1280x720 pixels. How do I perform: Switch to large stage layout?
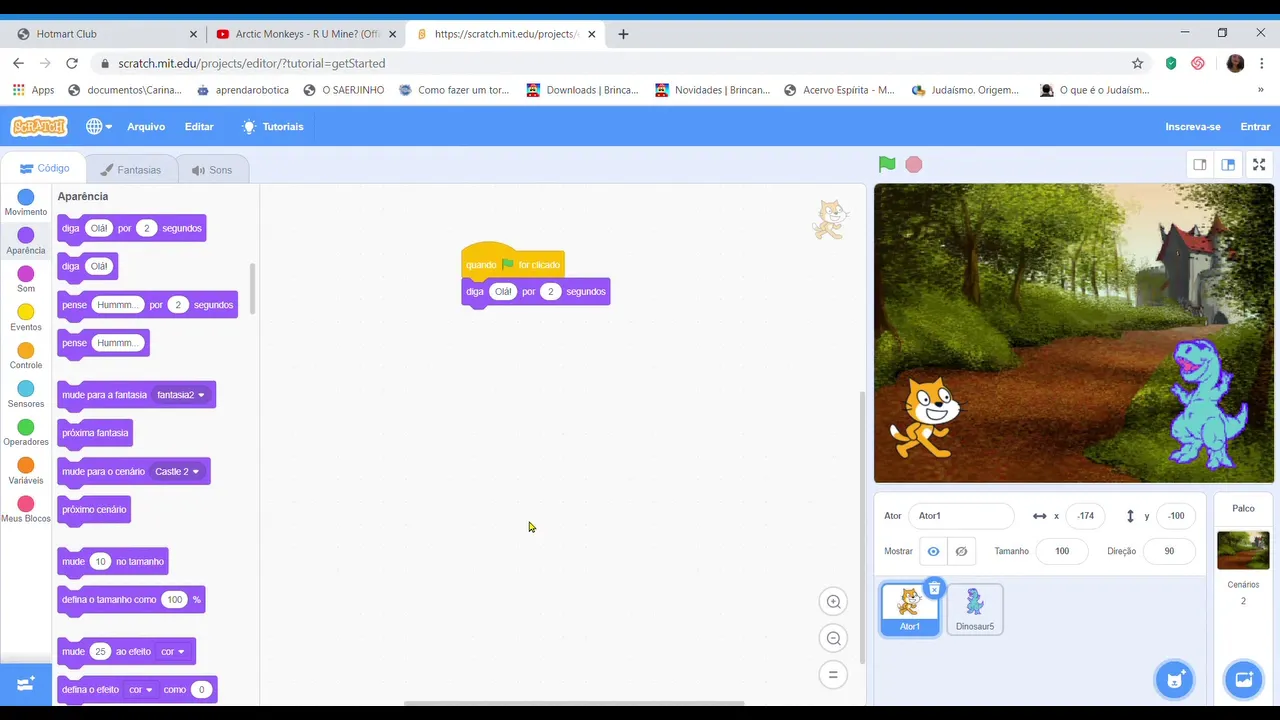pyautogui.click(x=1228, y=164)
